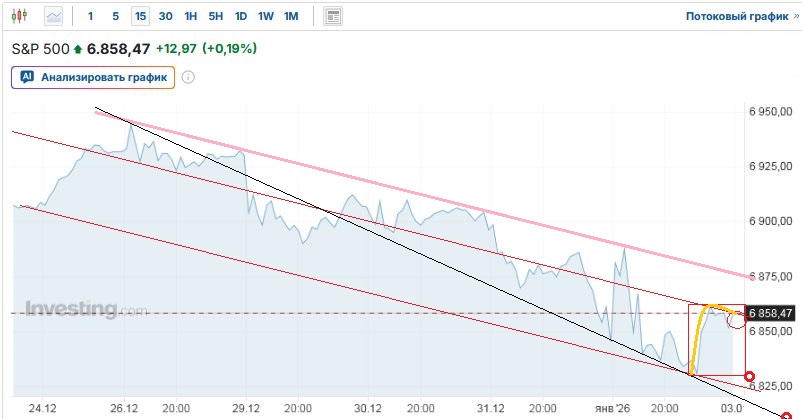This screenshot has width=802, height=419.
Task: Select the 5 minute interval
Action: [x=115, y=16]
